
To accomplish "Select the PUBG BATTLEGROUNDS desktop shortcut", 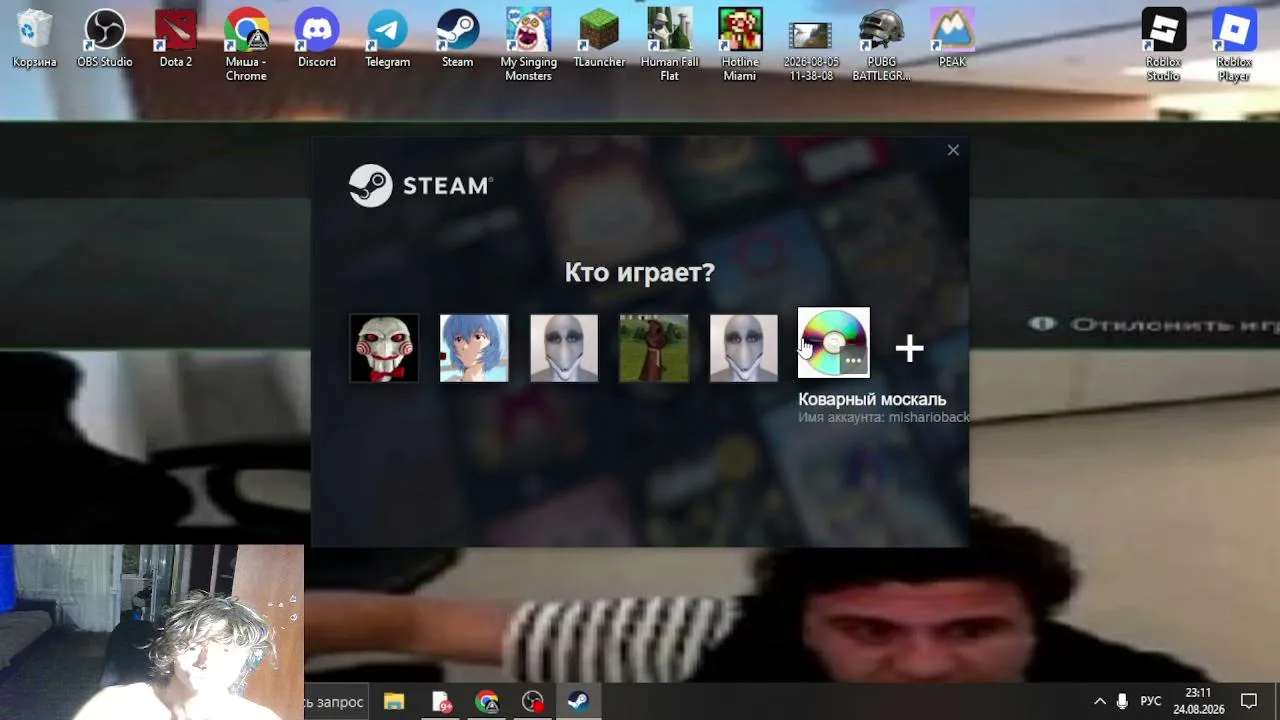I will pyautogui.click(x=881, y=45).
